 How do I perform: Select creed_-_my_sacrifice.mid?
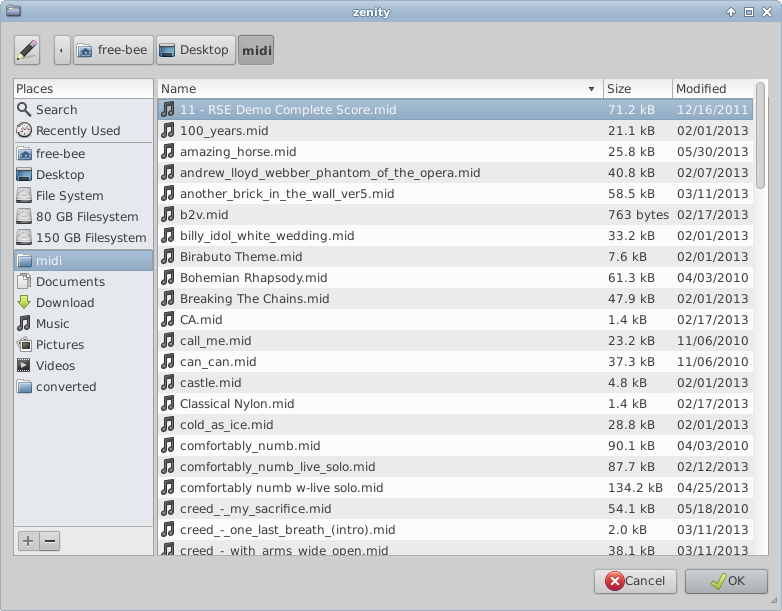click(455, 508)
